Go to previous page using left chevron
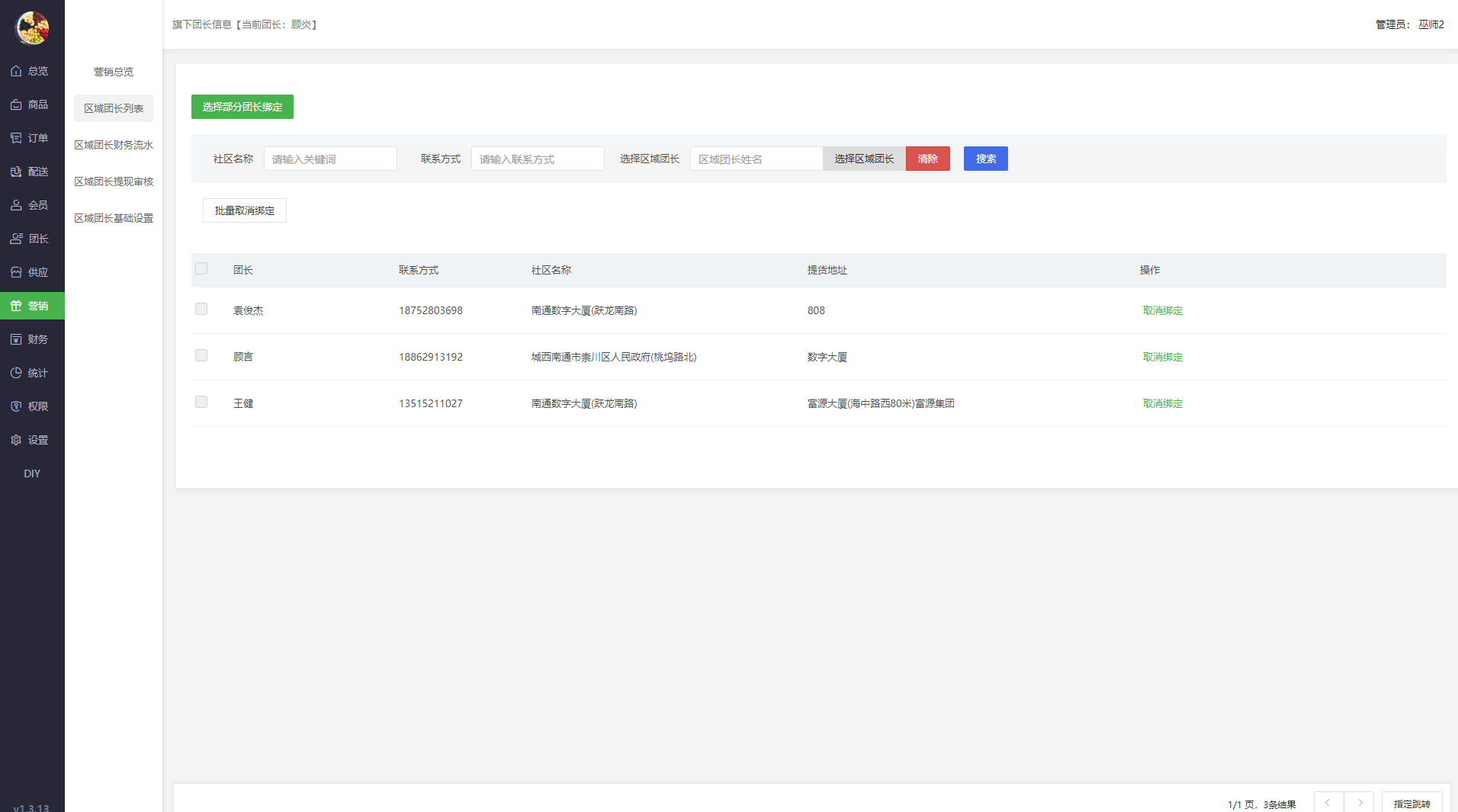 [1328, 803]
